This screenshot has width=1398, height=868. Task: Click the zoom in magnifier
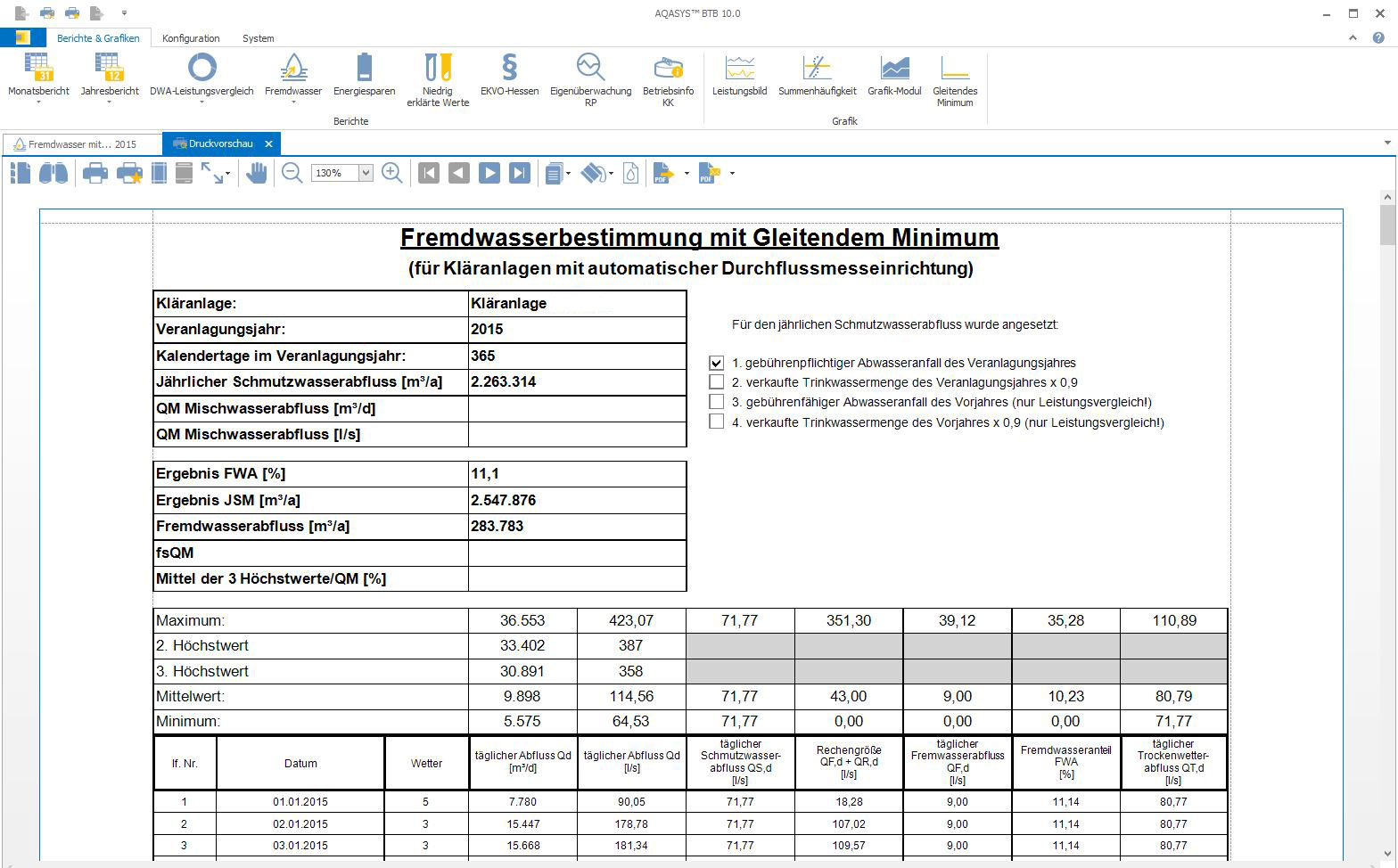click(391, 173)
